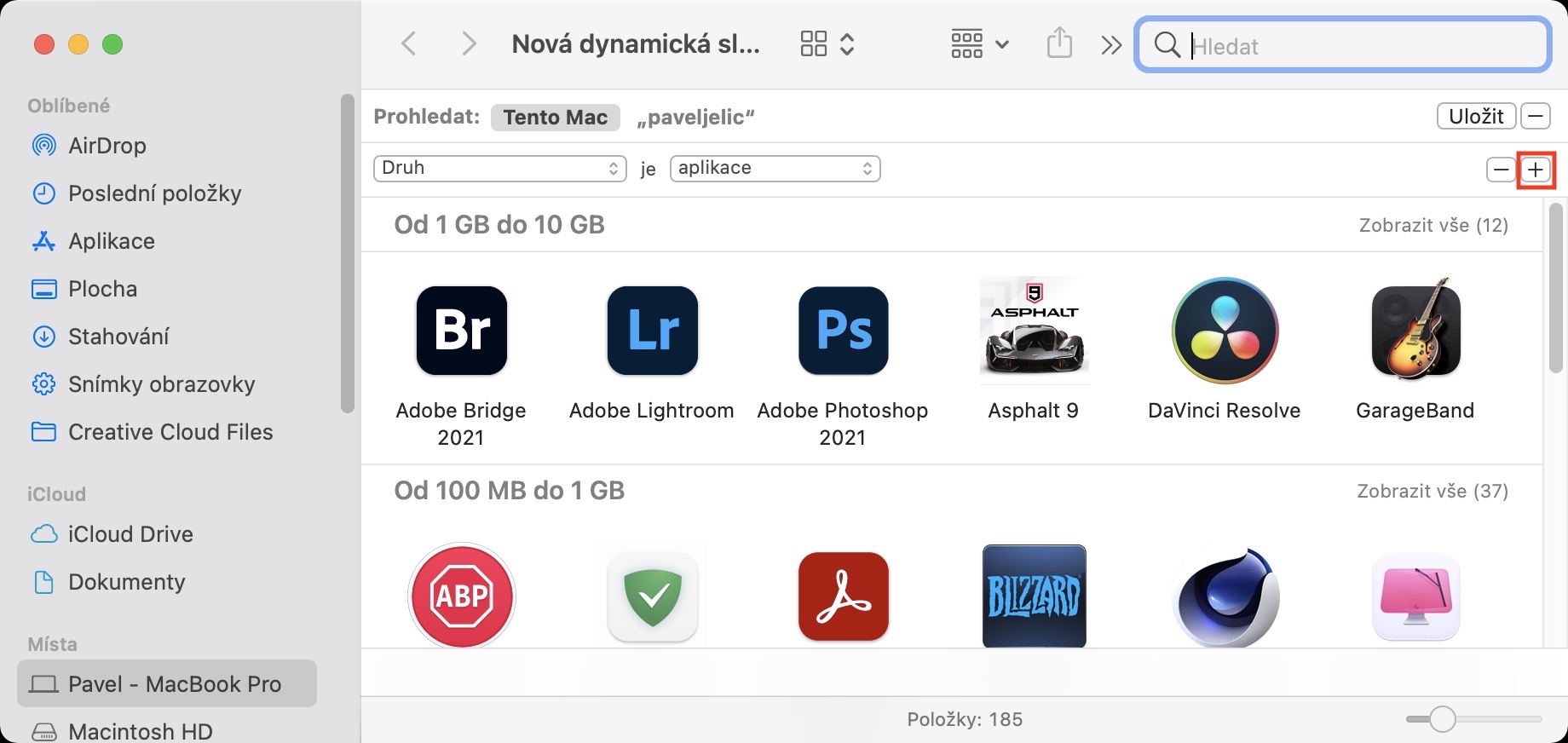Toggle search scope to Tento Mac
This screenshot has height=743, width=1568.
coord(555,117)
